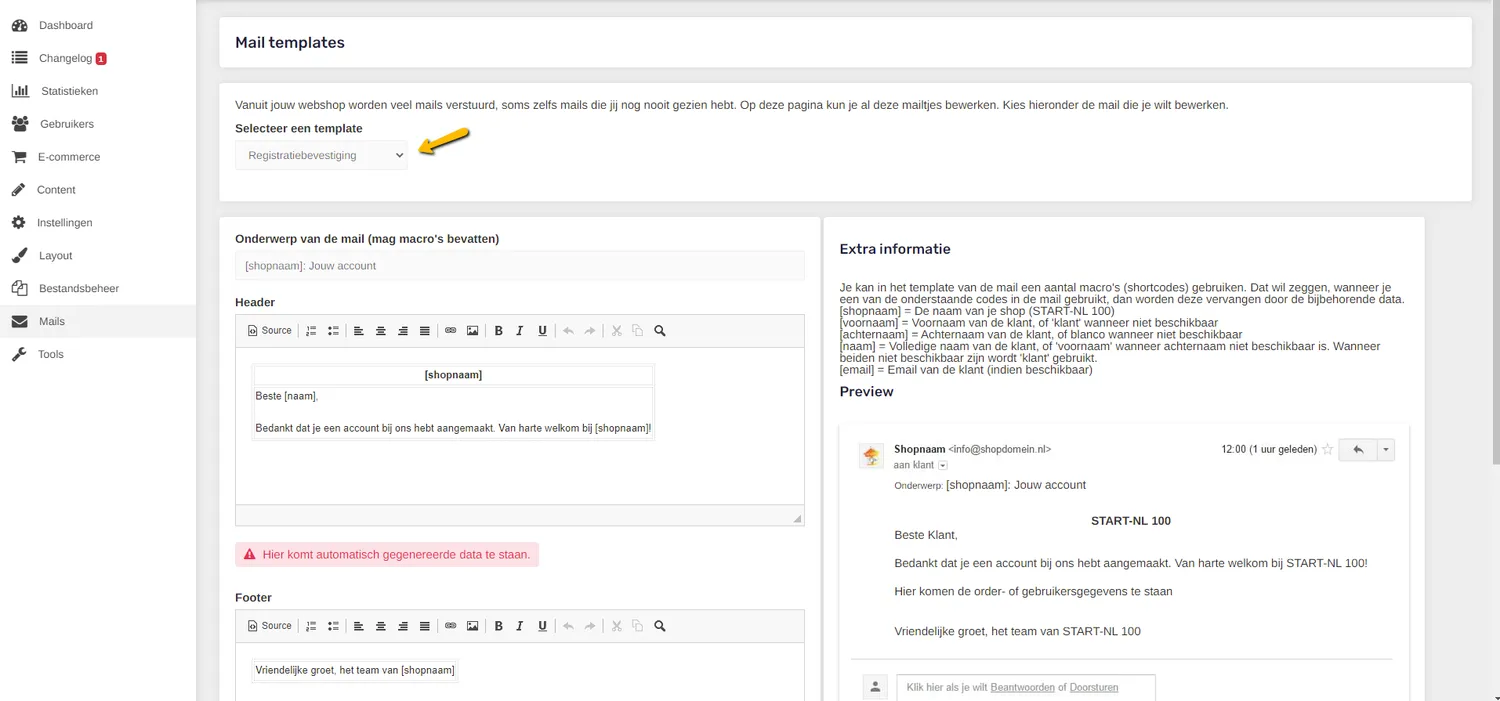1500x701 pixels.
Task: Toggle underline in Footer editor
Action: click(x=542, y=626)
